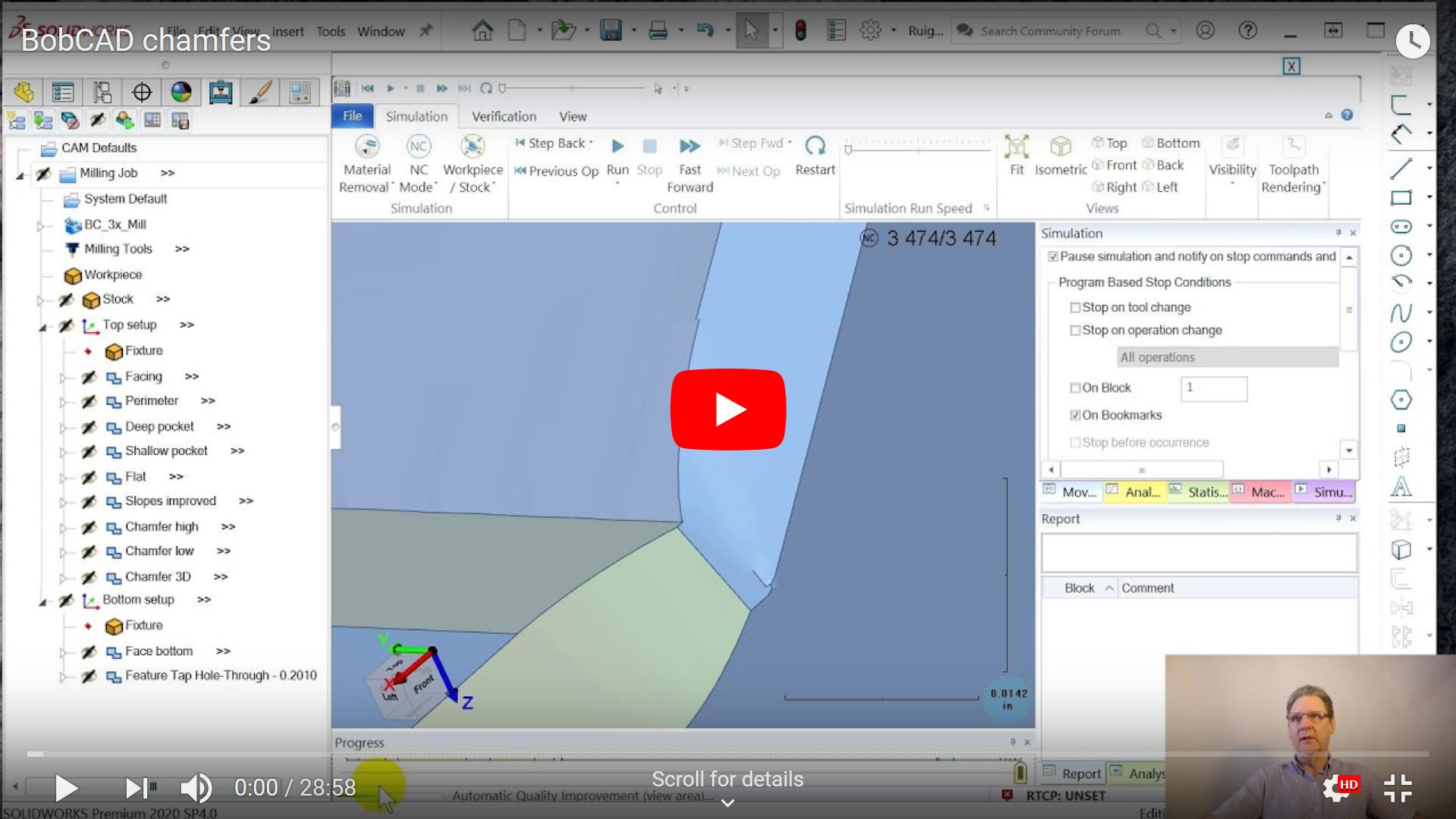Toggle blank icon beside Deep pocket

(x=89, y=427)
